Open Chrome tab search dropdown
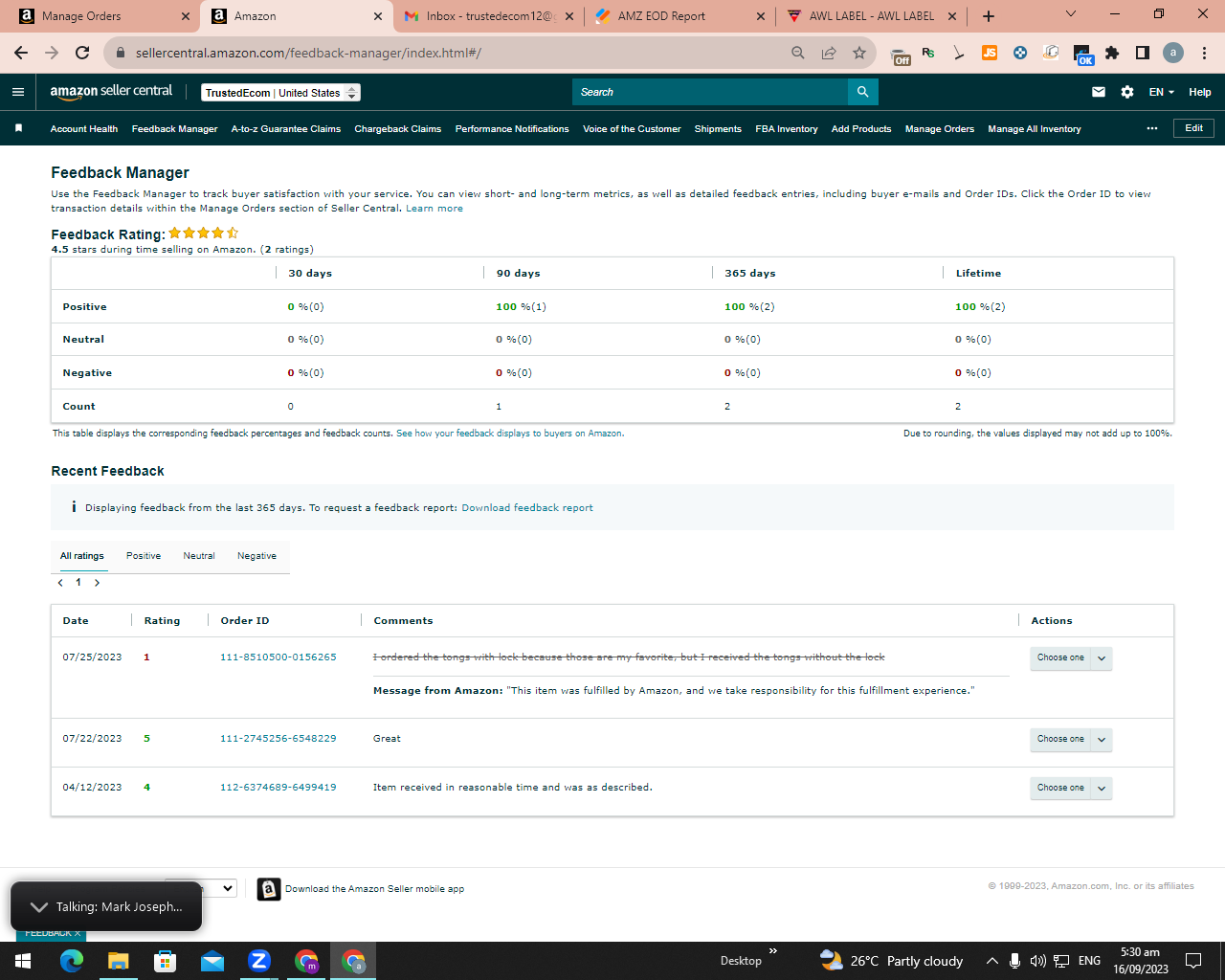The image size is (1225, 980). coord(1071,14)
